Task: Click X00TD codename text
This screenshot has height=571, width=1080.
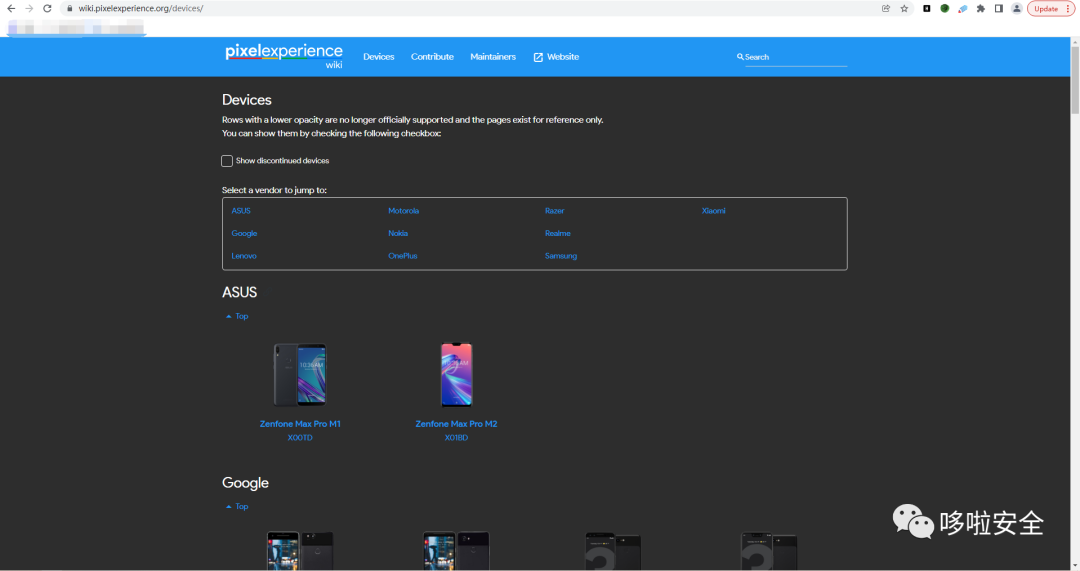Action: coord(300,437)
